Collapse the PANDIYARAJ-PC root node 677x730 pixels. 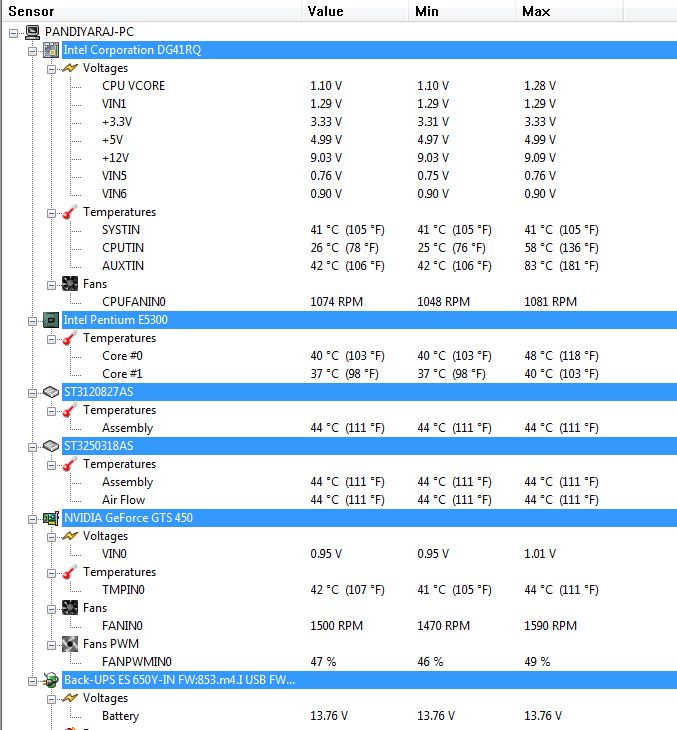coord(14,33)
